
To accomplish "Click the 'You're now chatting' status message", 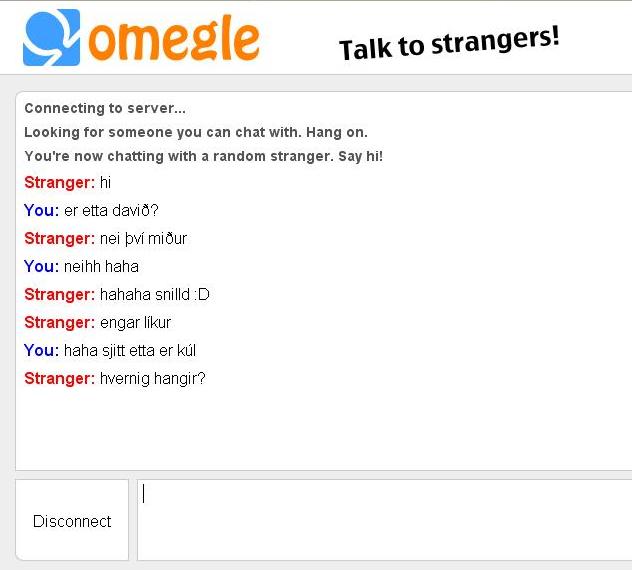I will 204,156.
